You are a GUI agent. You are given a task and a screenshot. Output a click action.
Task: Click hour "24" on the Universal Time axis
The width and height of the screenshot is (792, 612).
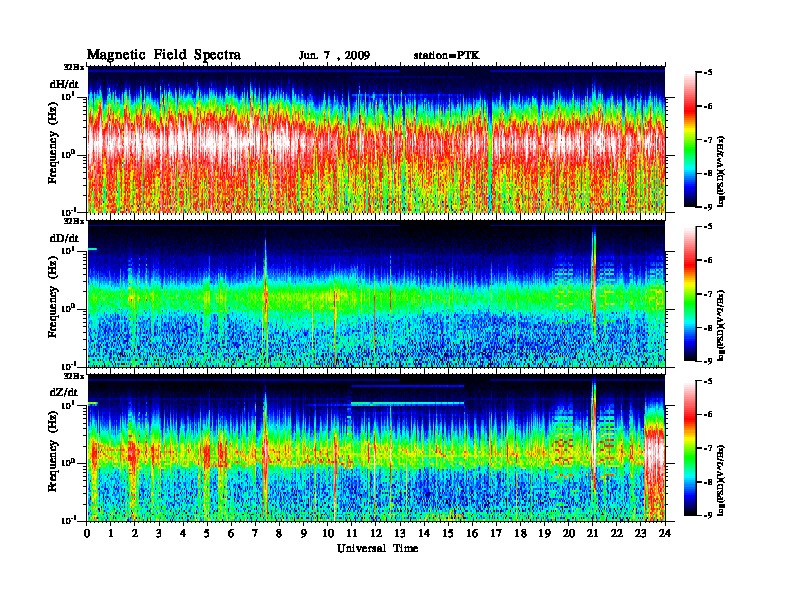click(665, 533)
